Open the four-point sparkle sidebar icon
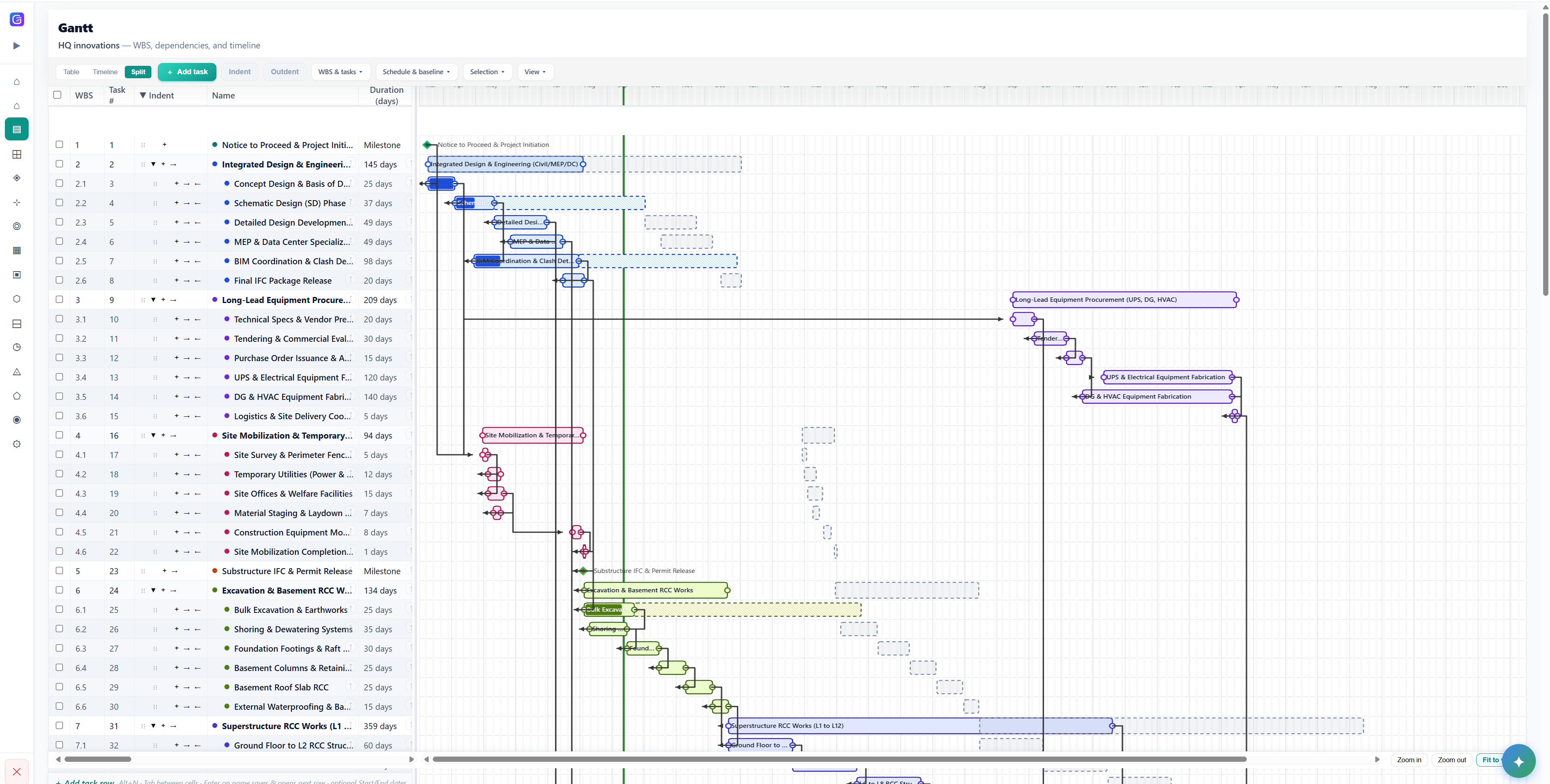 coord(17,203)
